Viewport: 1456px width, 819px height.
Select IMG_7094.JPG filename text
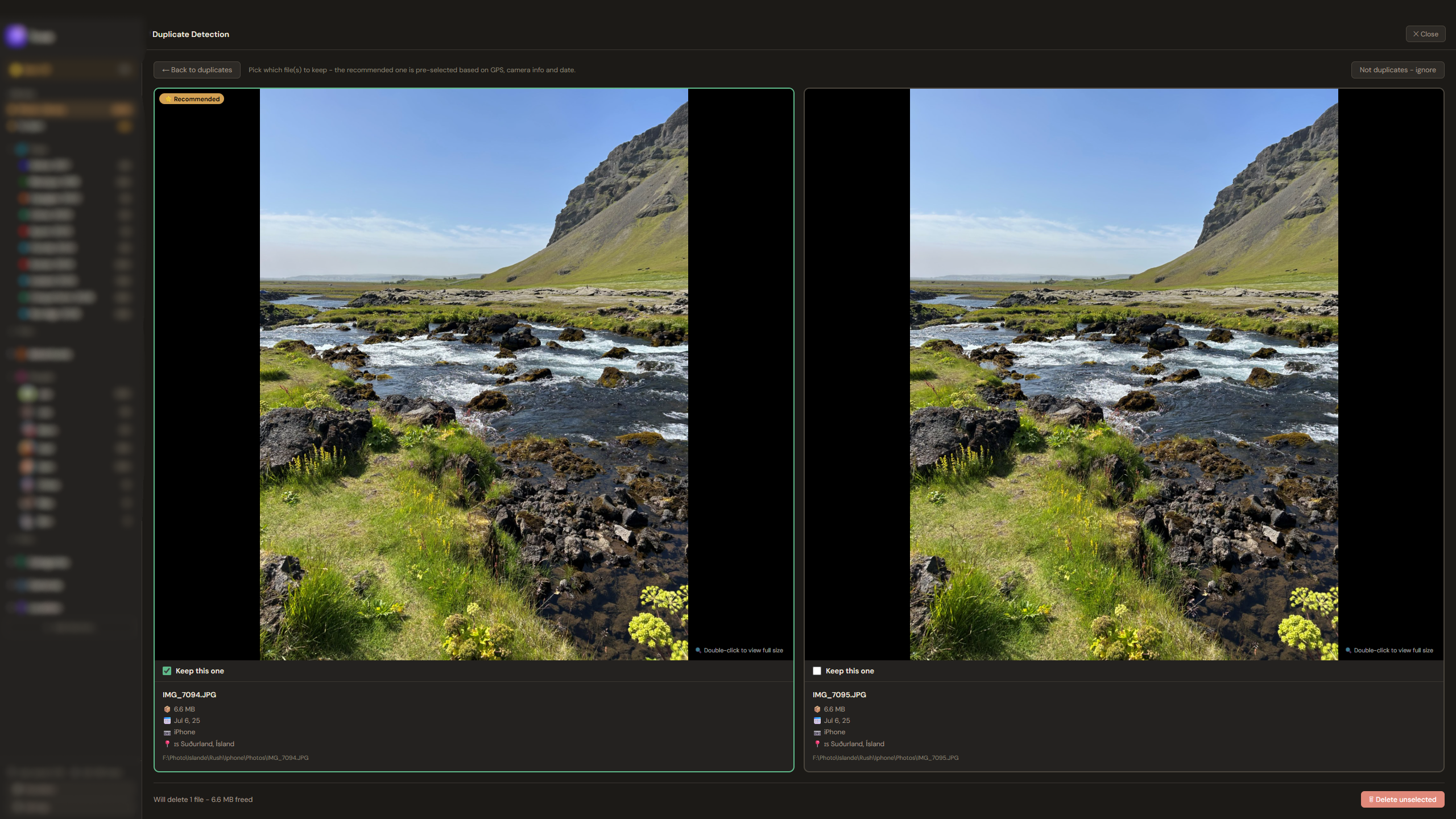(189, 695)
